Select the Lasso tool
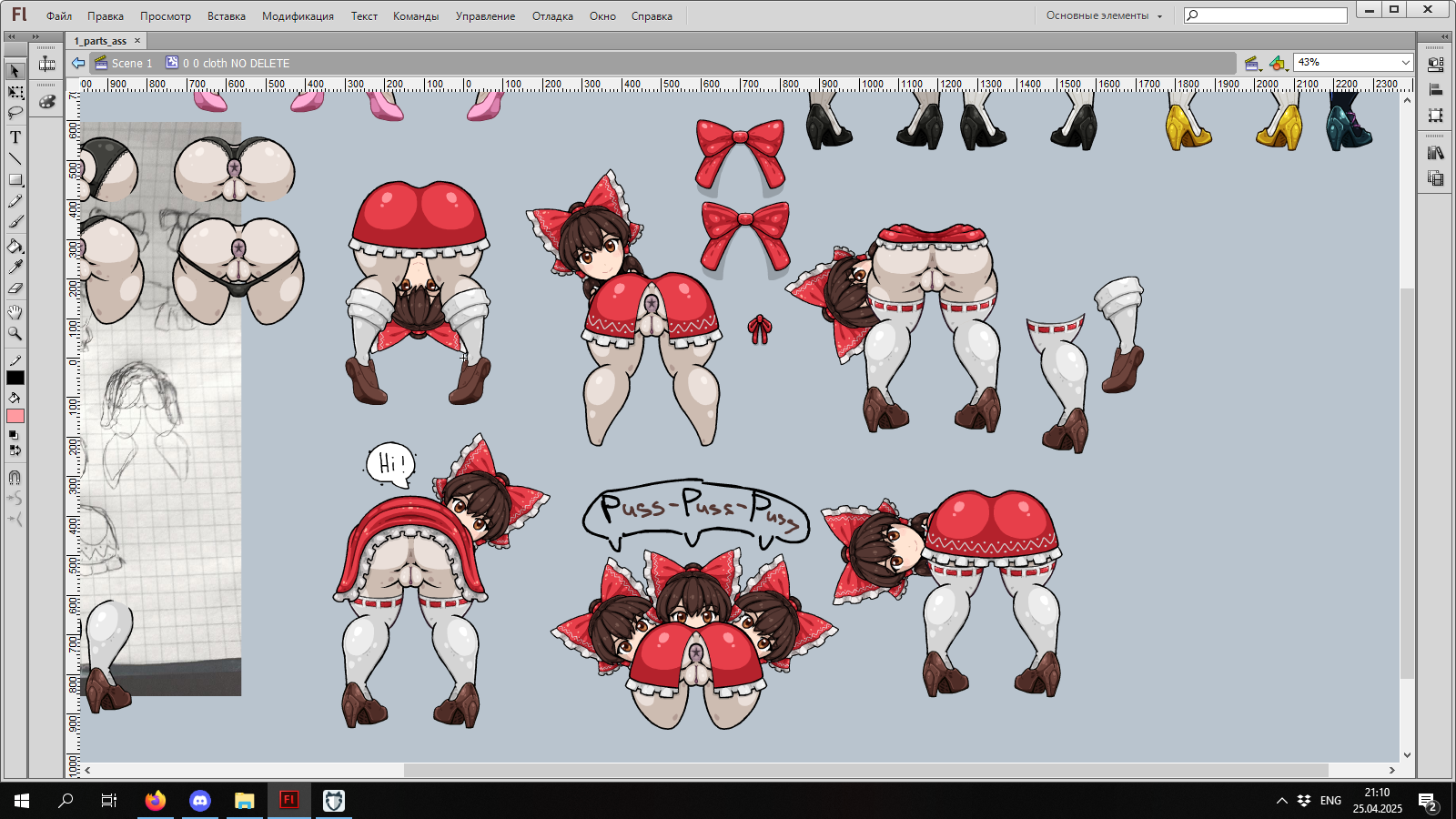1456x819 pixels. pyautogui.click(x=15, y=114)
